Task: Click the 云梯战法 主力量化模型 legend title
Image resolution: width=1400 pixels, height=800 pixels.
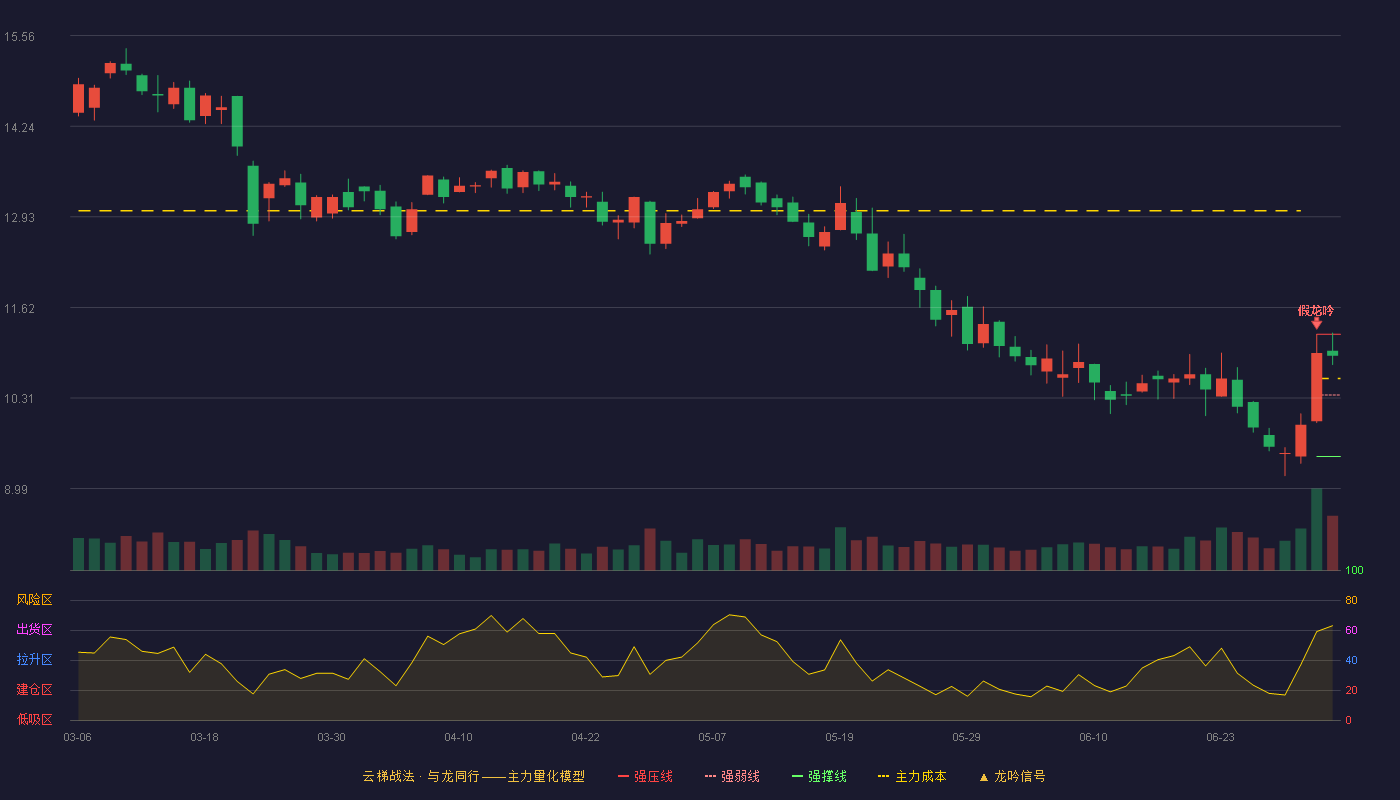Action: pos(473,776)
